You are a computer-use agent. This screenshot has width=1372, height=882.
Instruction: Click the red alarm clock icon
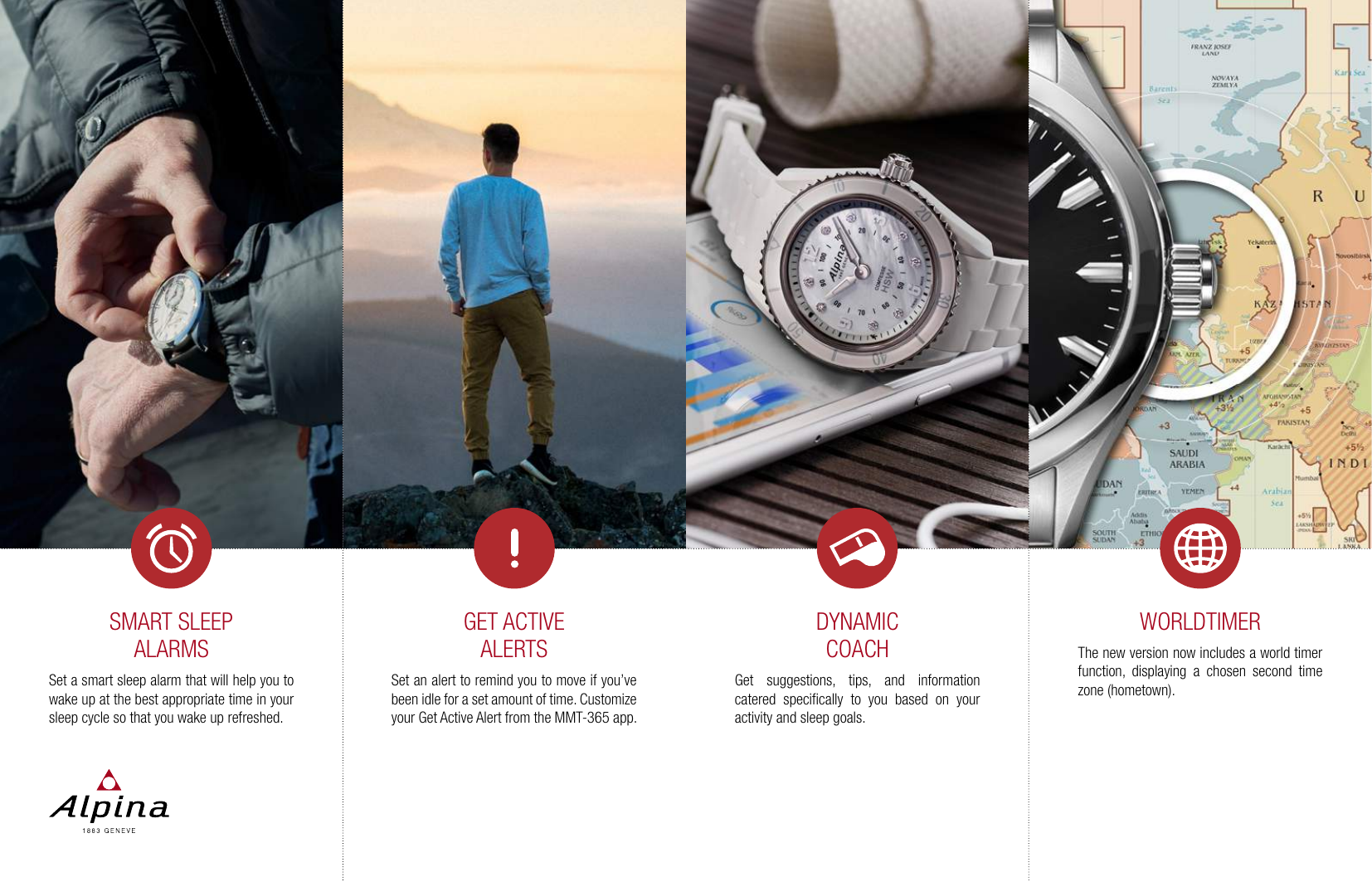tap(171, 548)
